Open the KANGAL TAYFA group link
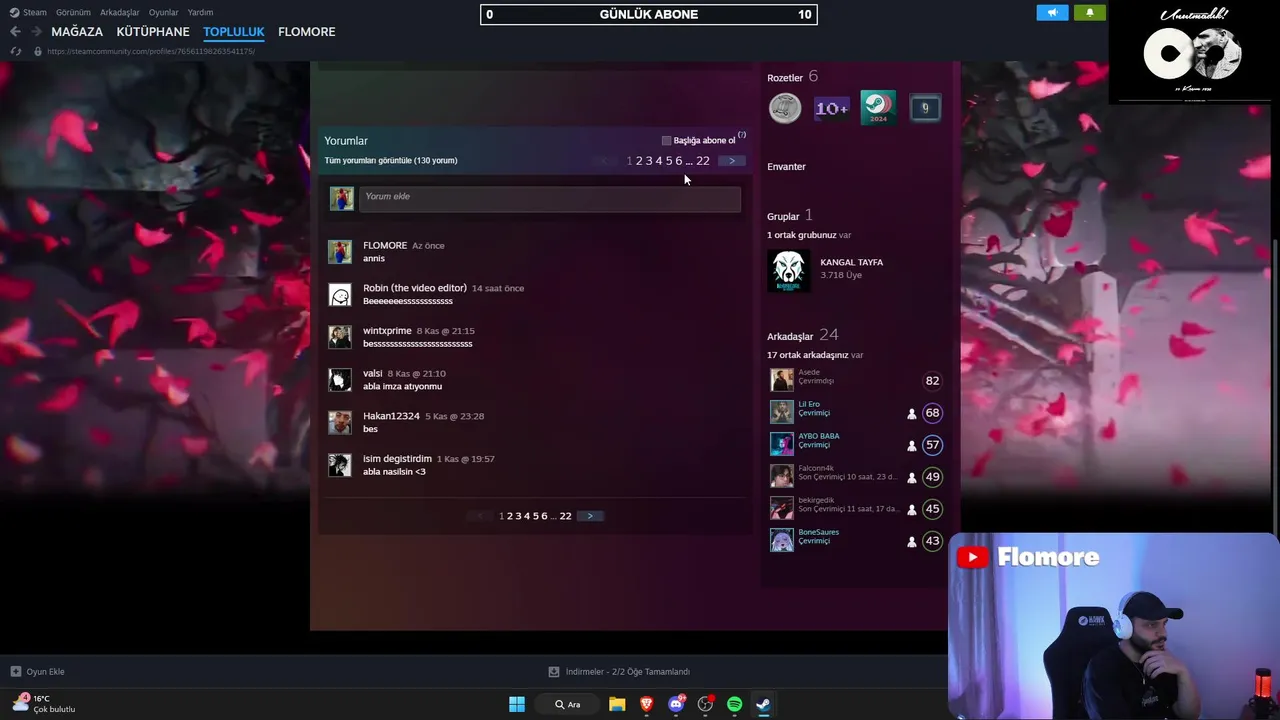 tap(852, 262)
